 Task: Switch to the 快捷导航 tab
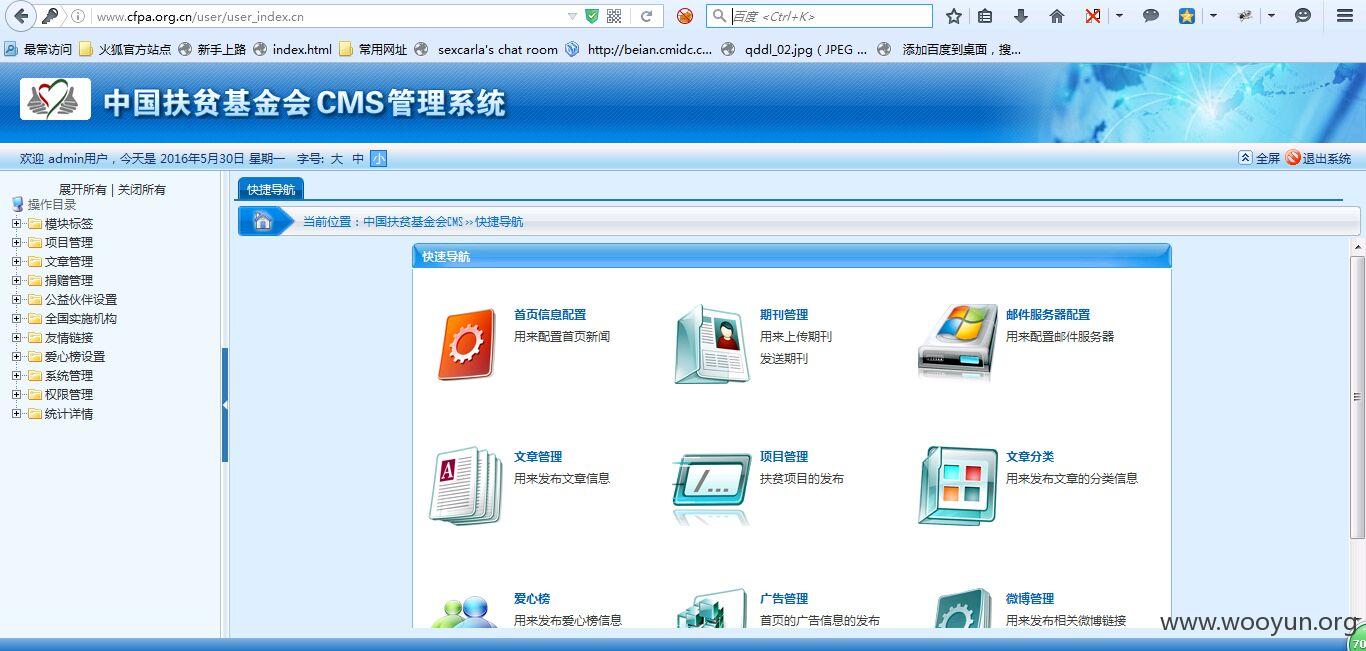click(271, 189)
